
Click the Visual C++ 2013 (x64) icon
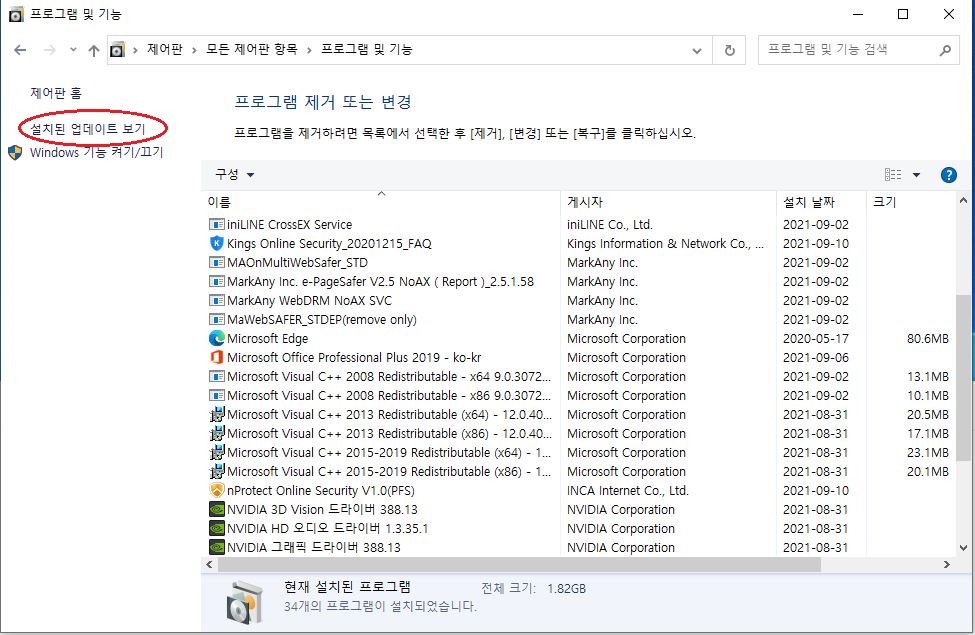click(216, 415)
